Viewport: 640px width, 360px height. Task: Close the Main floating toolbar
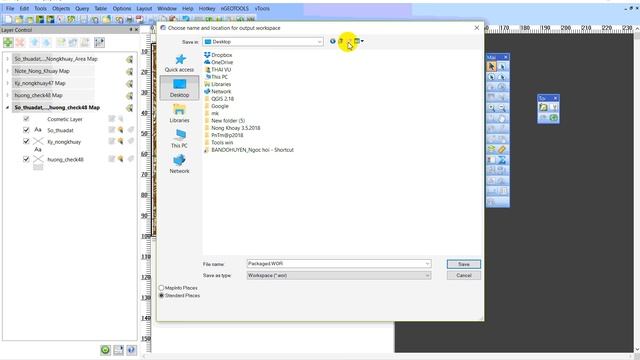(506, 57)
